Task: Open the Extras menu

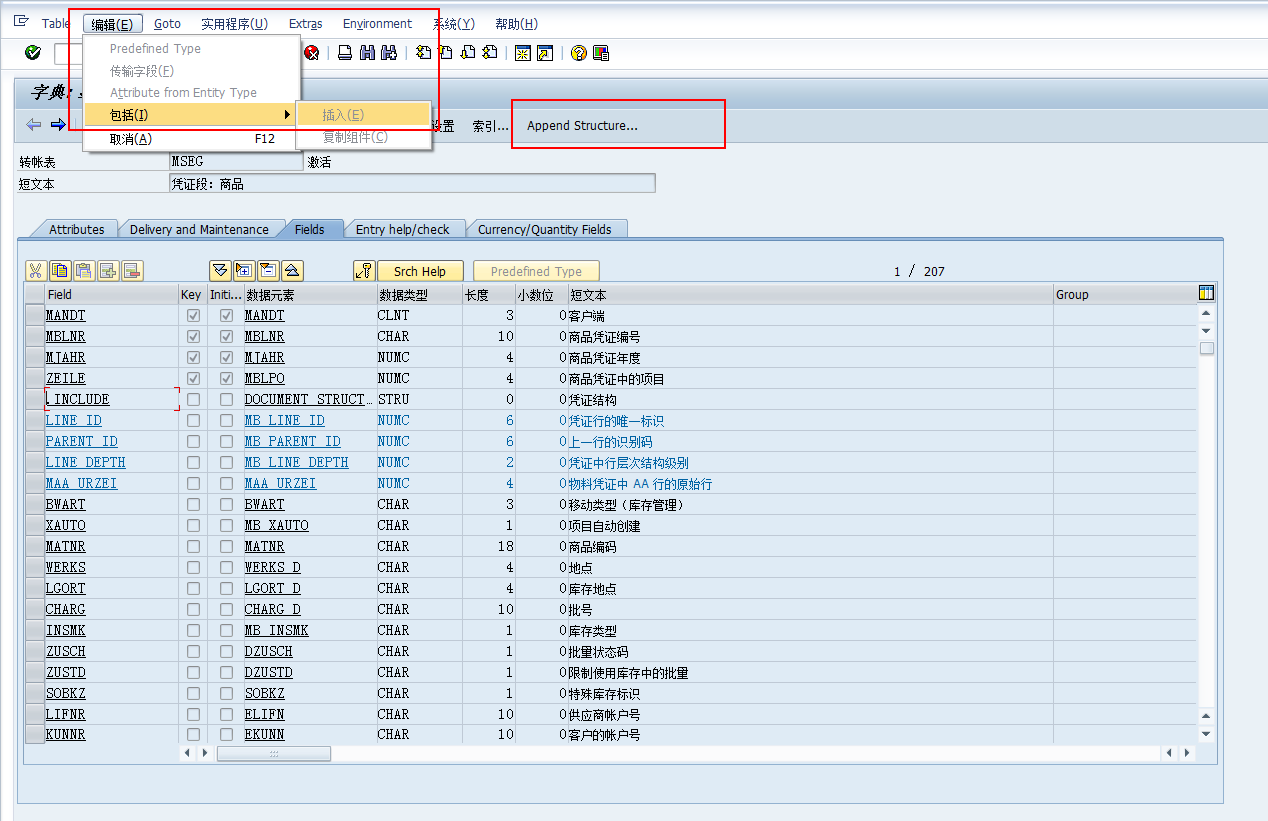Action: click(x=305, y=24)
